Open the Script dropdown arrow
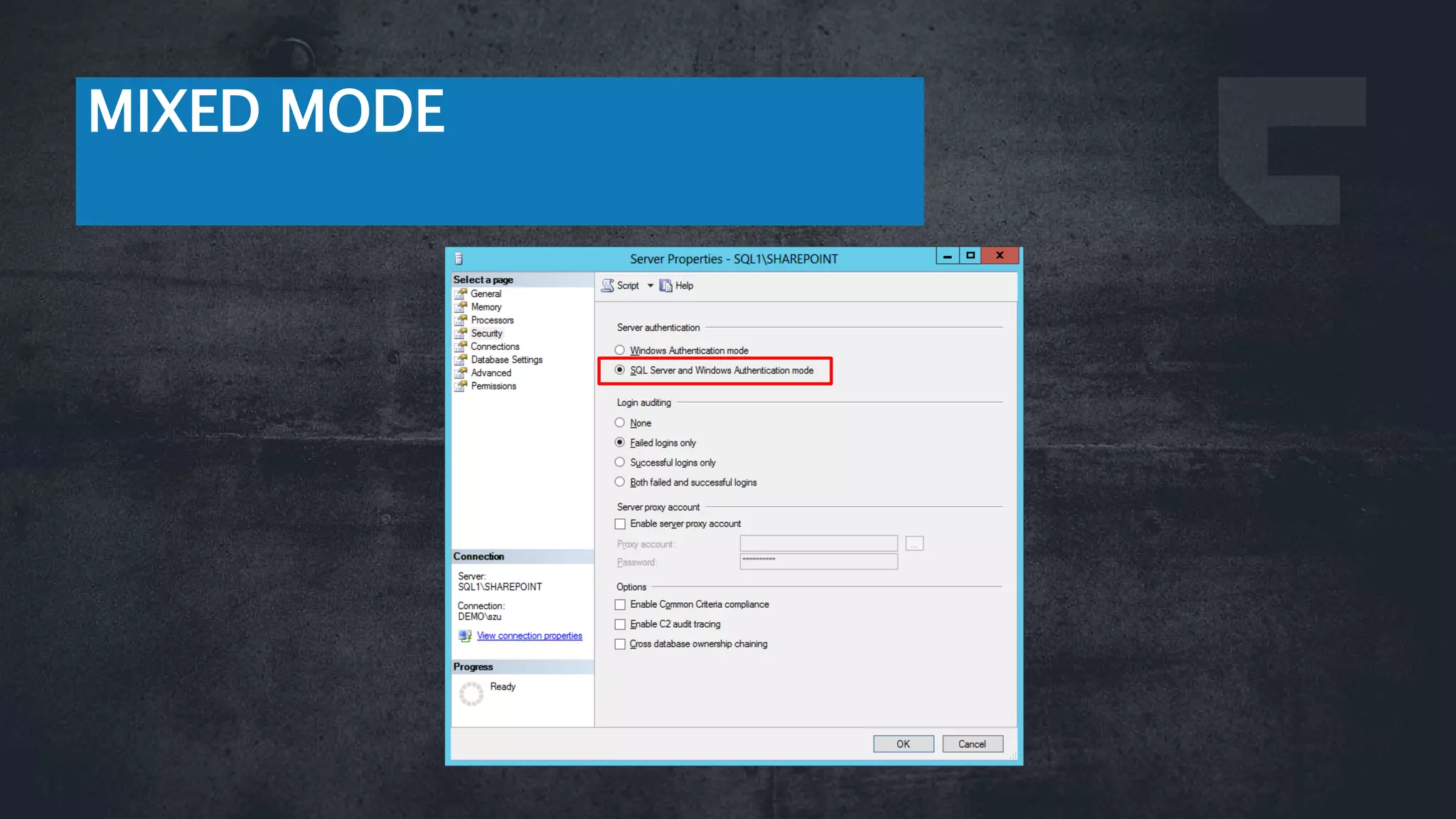This screenshot has height=819, width=1456. [x=650, y=285]
